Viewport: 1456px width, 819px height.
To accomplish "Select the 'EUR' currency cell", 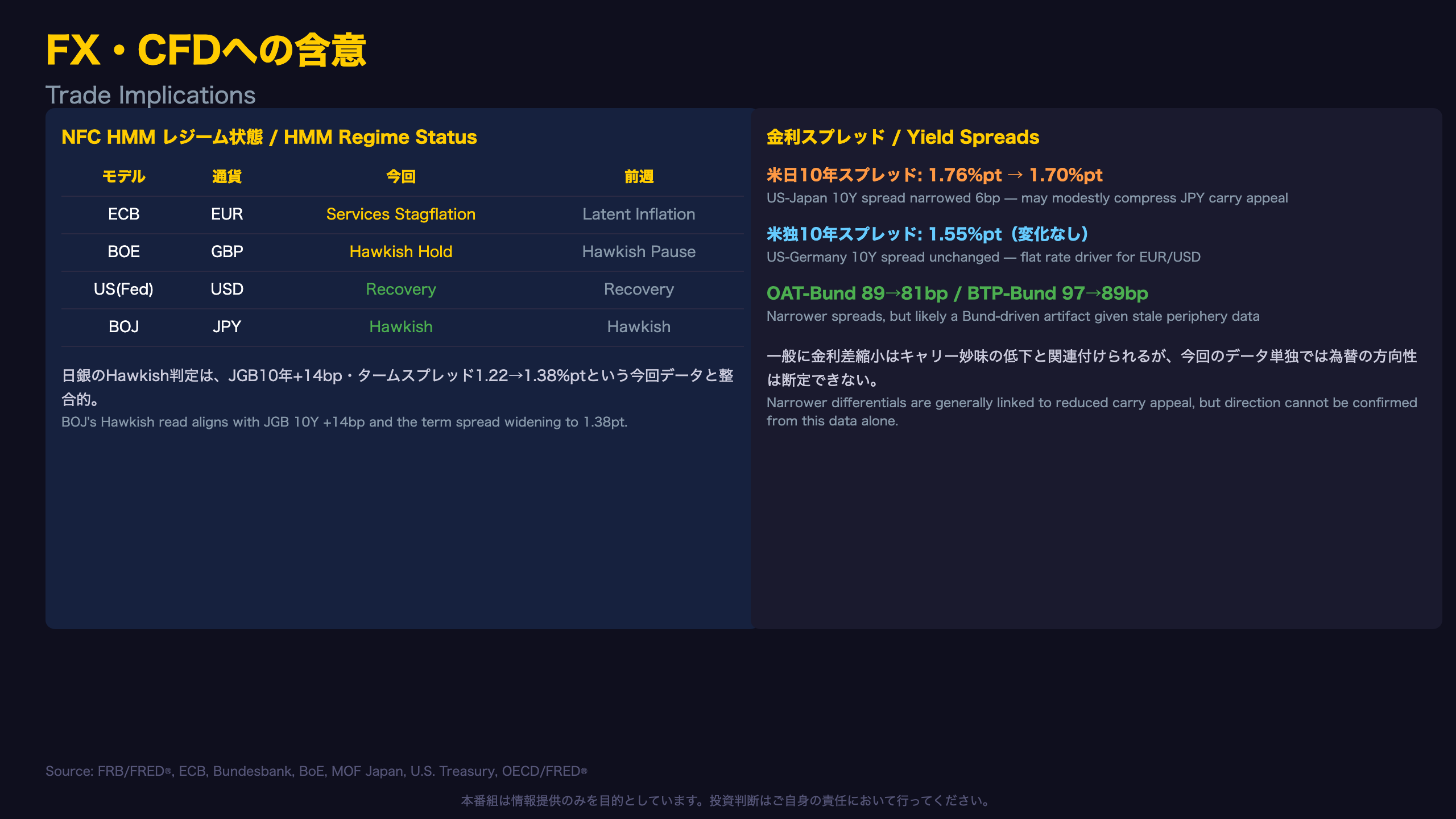I will [x=227, y=214].
